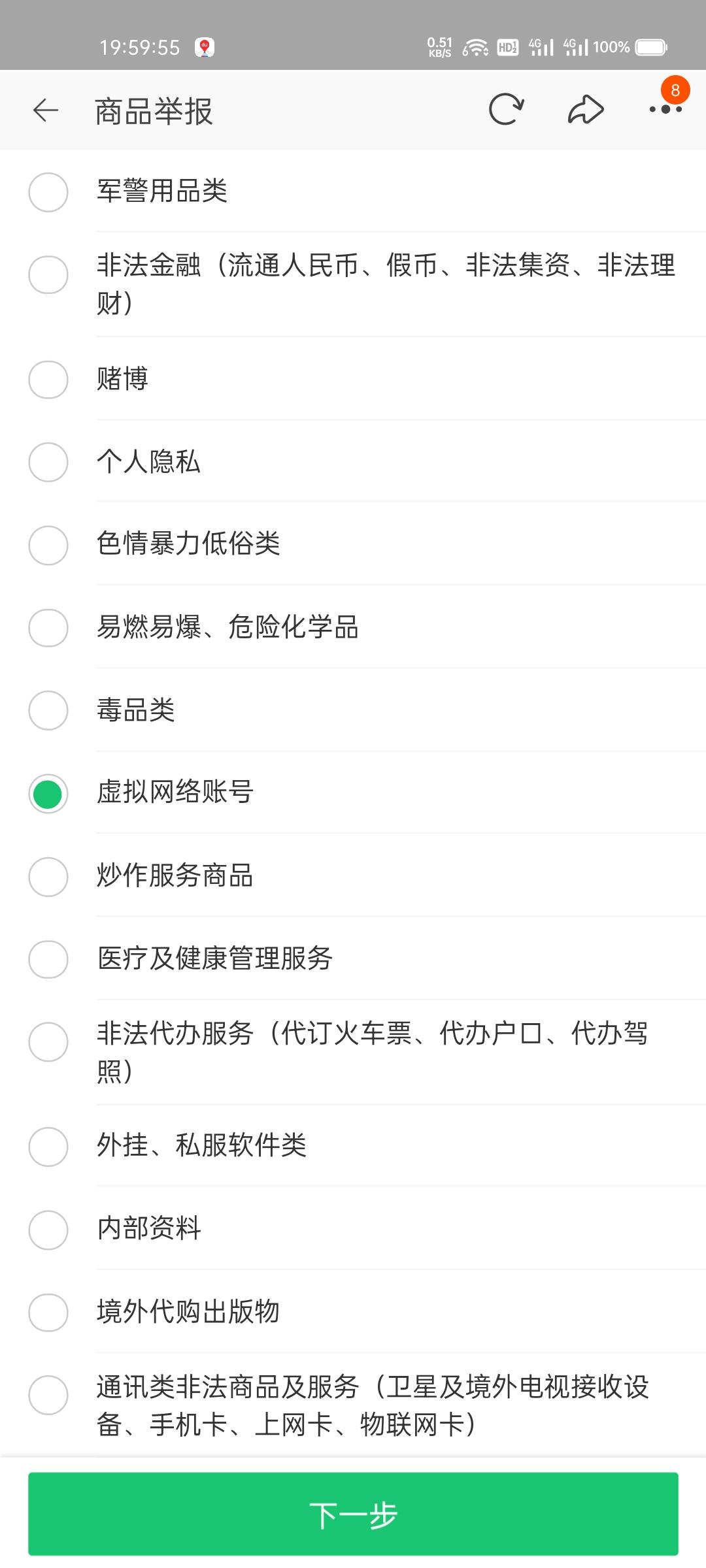
Task: Refresh the 商品举报 page
Action: tap(506, 109)
